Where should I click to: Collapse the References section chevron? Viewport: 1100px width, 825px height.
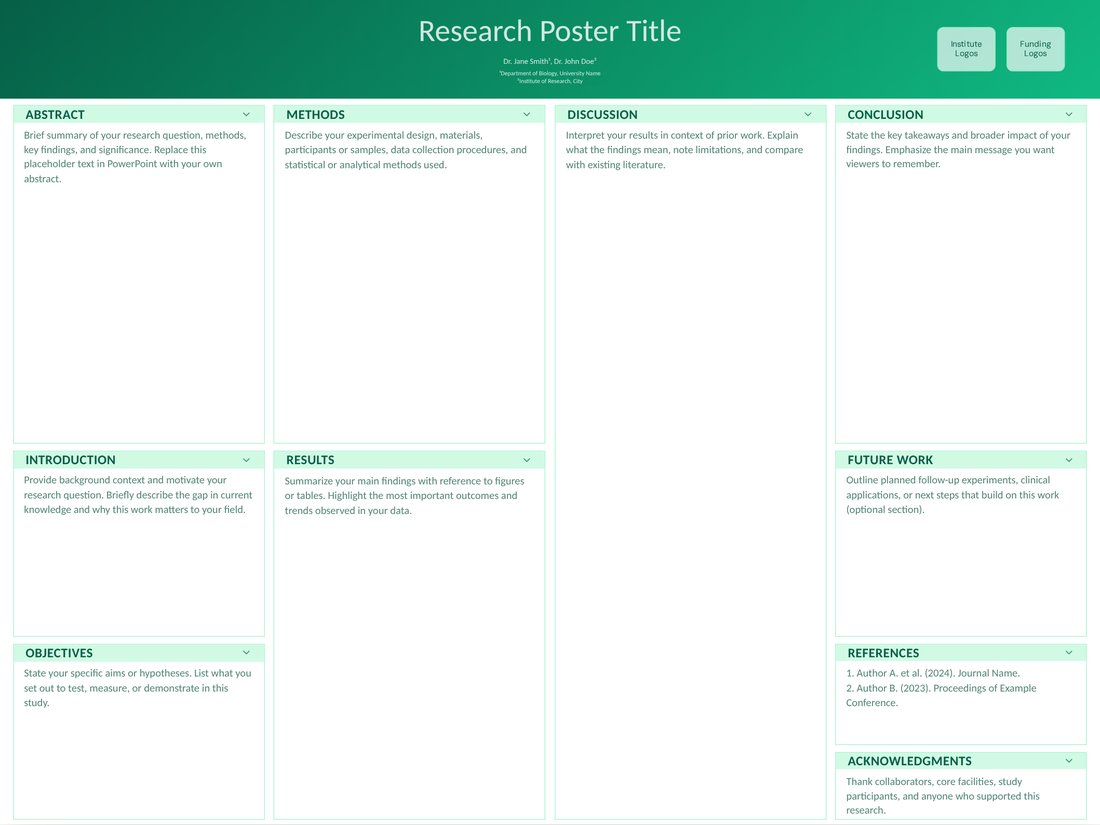click(1069, 652)
